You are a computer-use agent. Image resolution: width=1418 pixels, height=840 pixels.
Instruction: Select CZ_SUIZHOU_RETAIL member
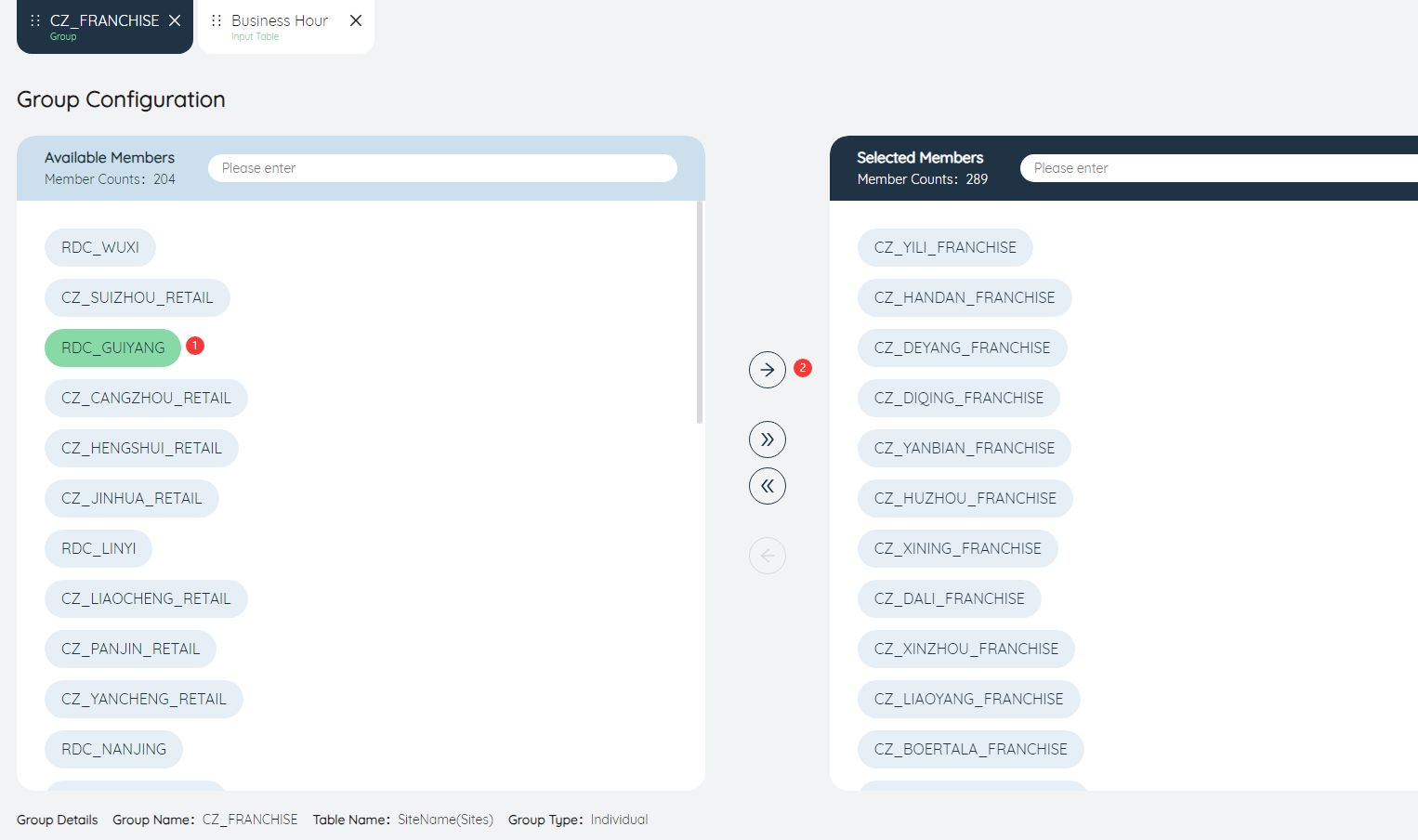tap(138, 297)
